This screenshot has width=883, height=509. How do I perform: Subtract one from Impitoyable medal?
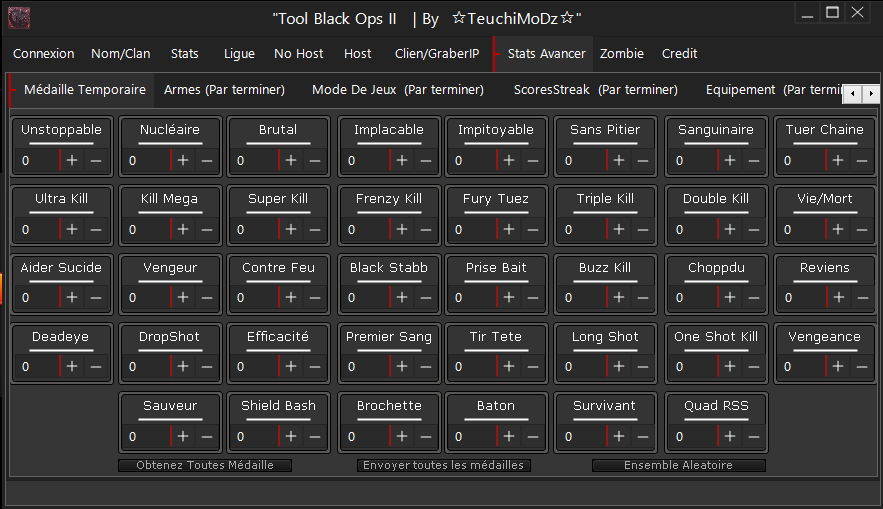[x=533, y=160]
